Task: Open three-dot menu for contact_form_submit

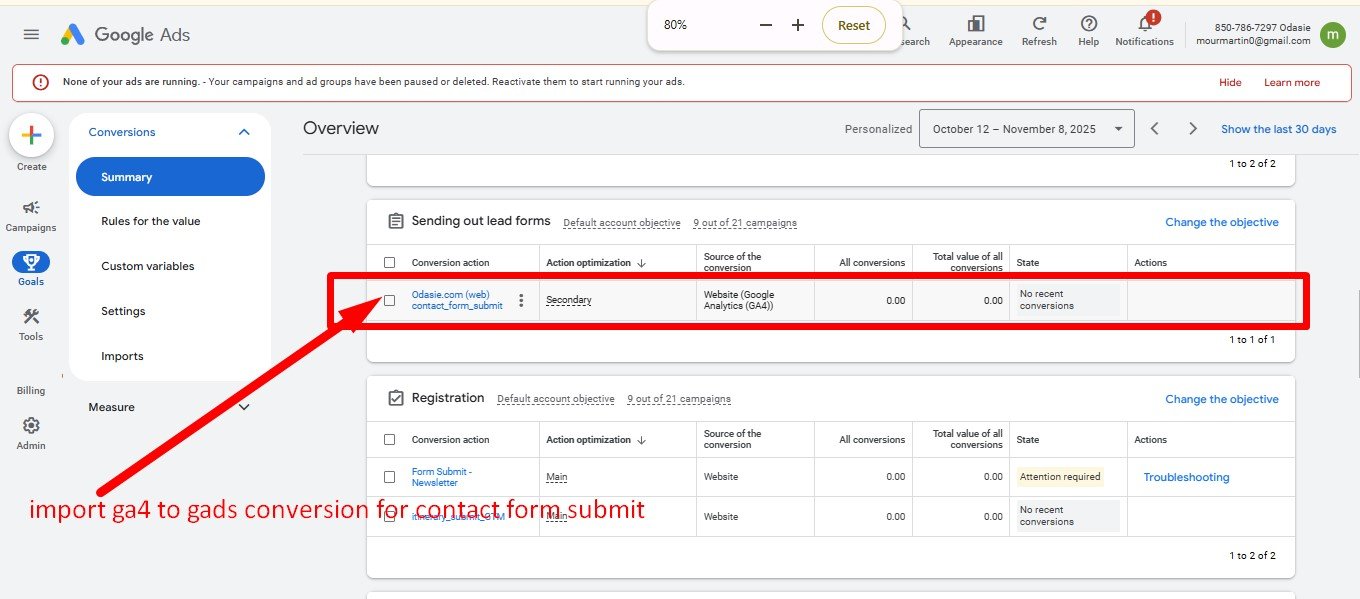Action: [x=521, y=300]
